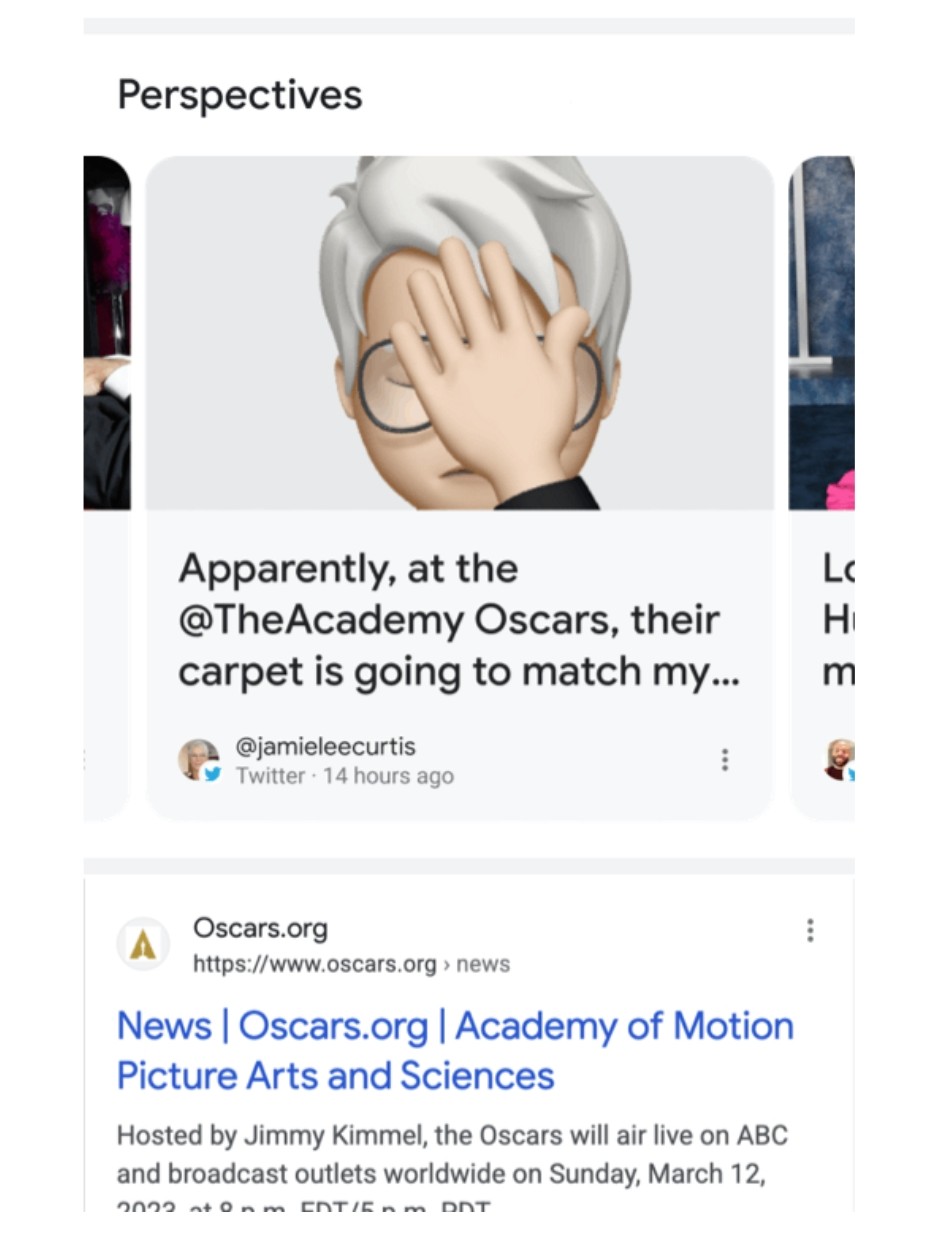Tap the Twitter bird badge on jamieleecurtis avatar
The height and width of the screenshot is (1233, 947).
click(212, 774)
